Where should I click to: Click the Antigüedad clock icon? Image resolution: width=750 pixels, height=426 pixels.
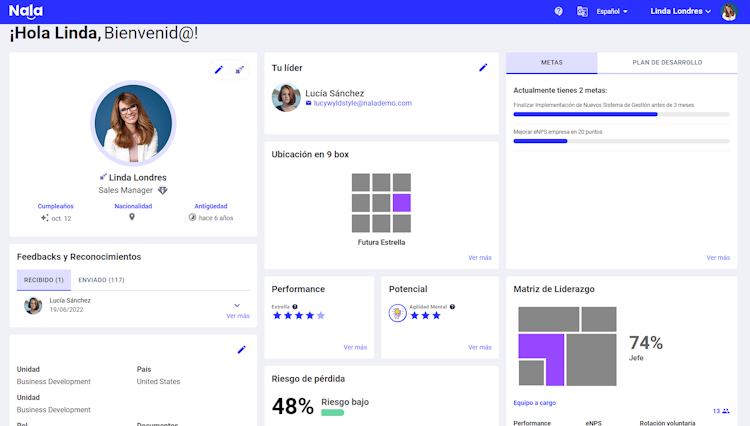point(192,218)
